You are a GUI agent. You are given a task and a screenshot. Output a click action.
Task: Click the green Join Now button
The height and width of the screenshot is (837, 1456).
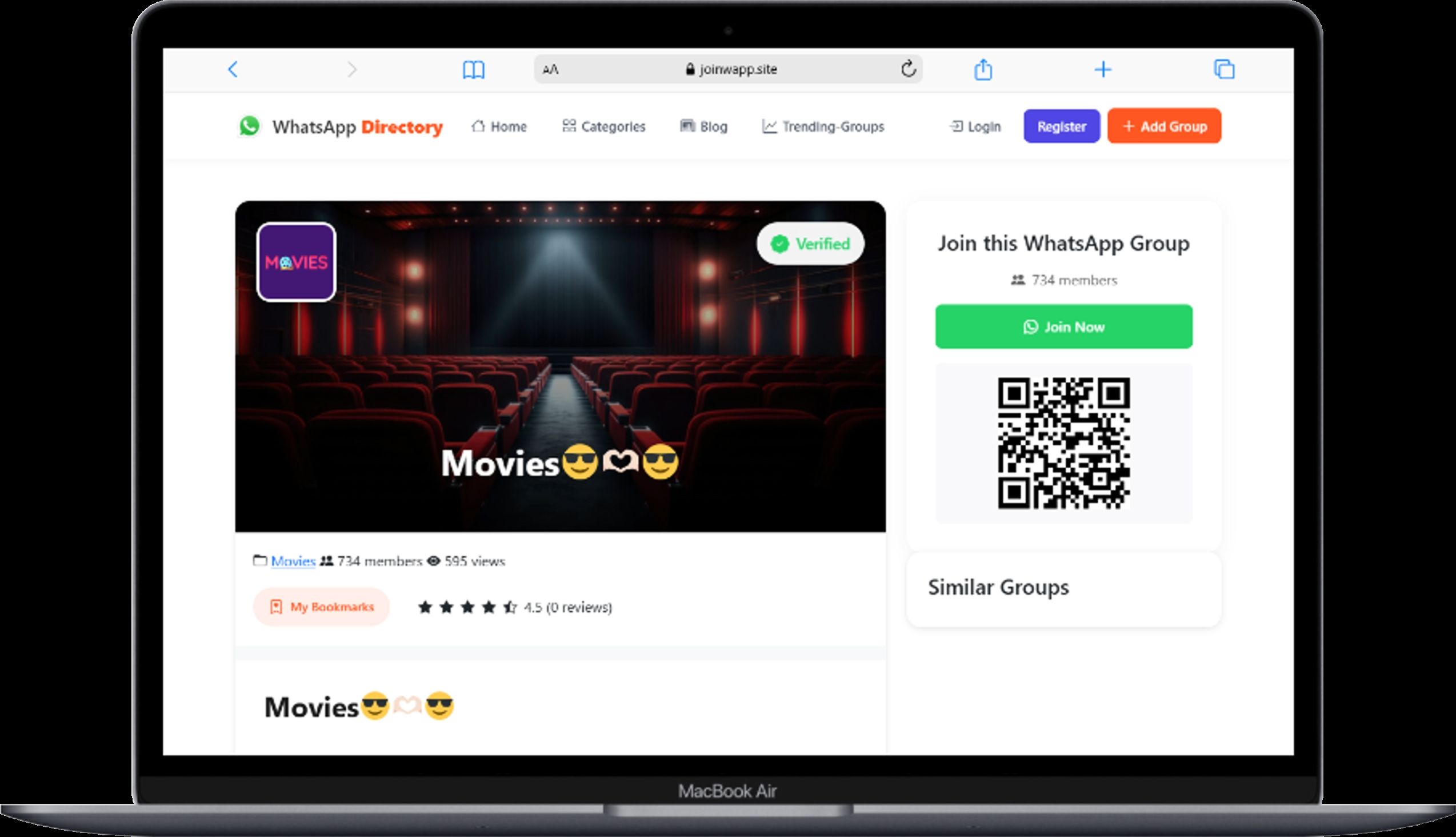1063,326
